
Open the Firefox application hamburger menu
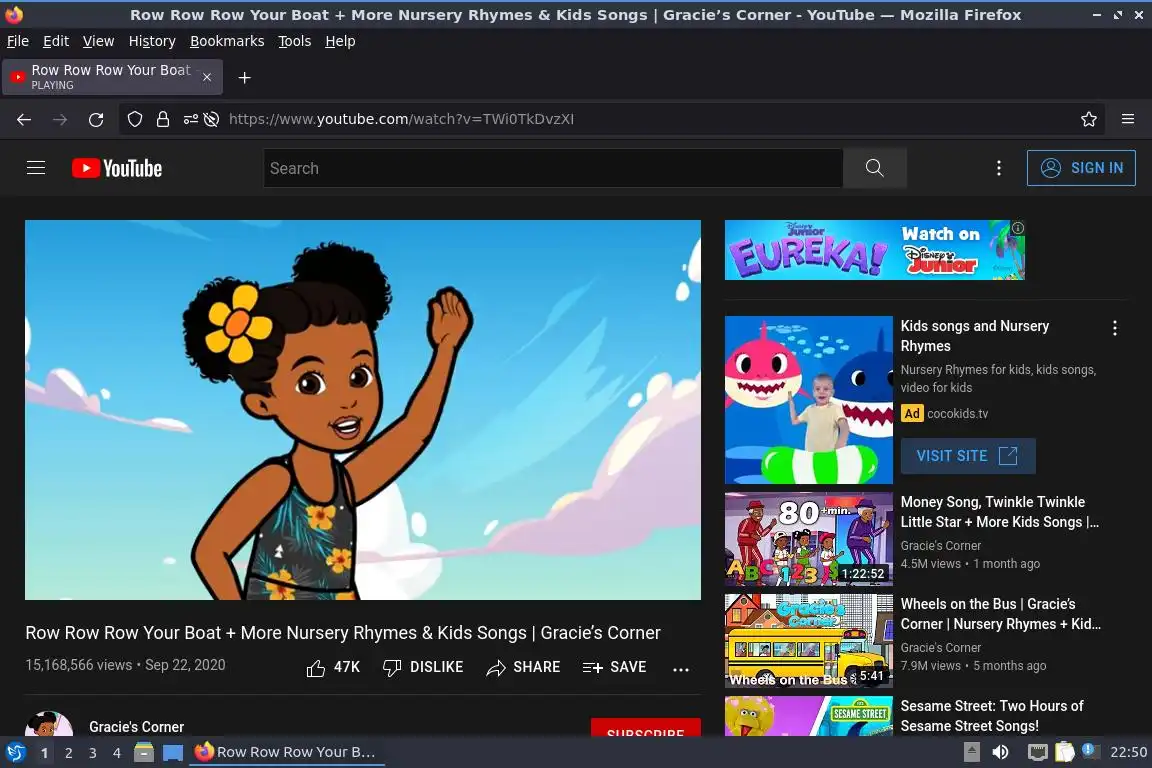[1128, 119]
